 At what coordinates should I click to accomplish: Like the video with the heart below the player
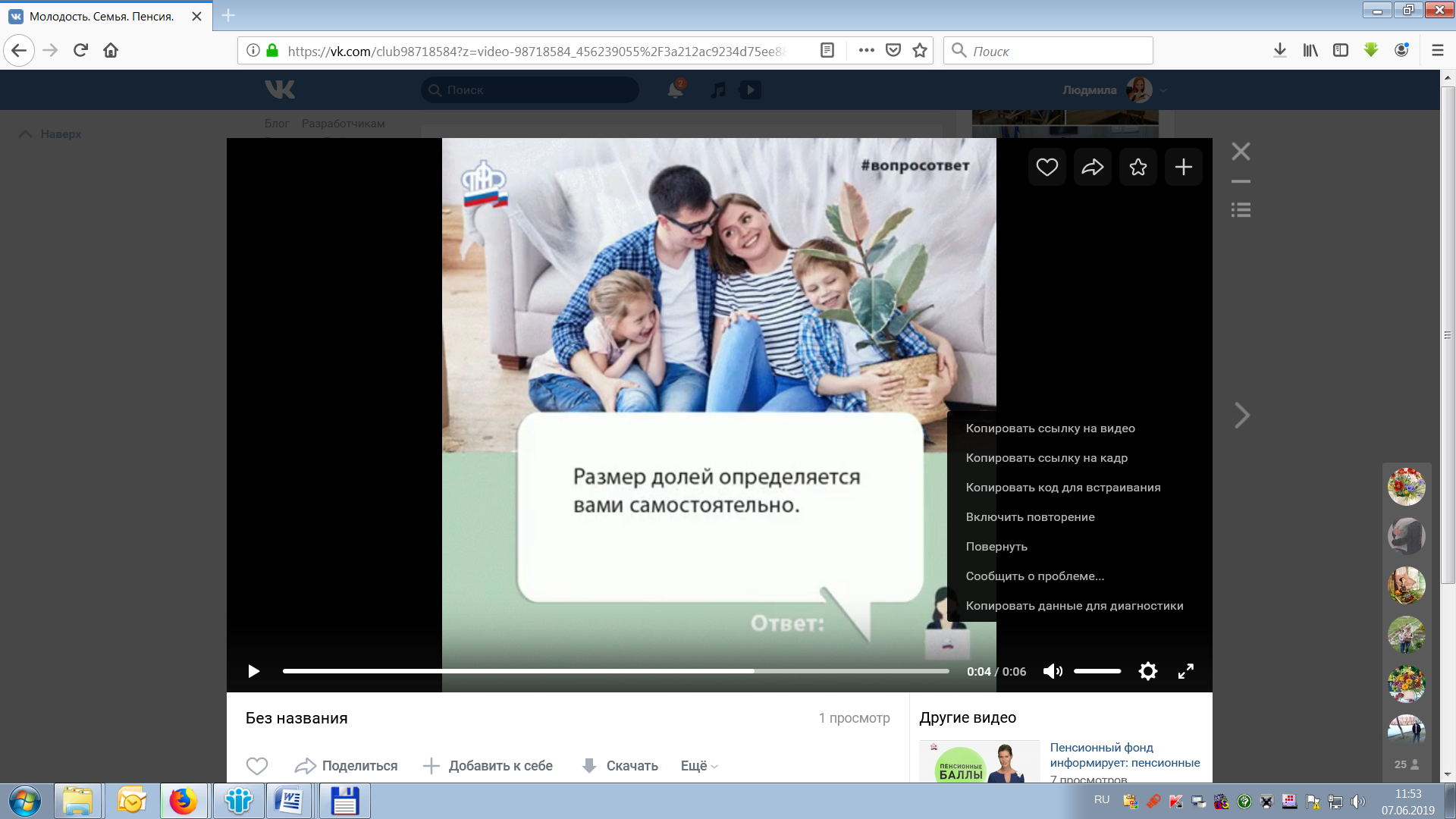click(257, 766)
